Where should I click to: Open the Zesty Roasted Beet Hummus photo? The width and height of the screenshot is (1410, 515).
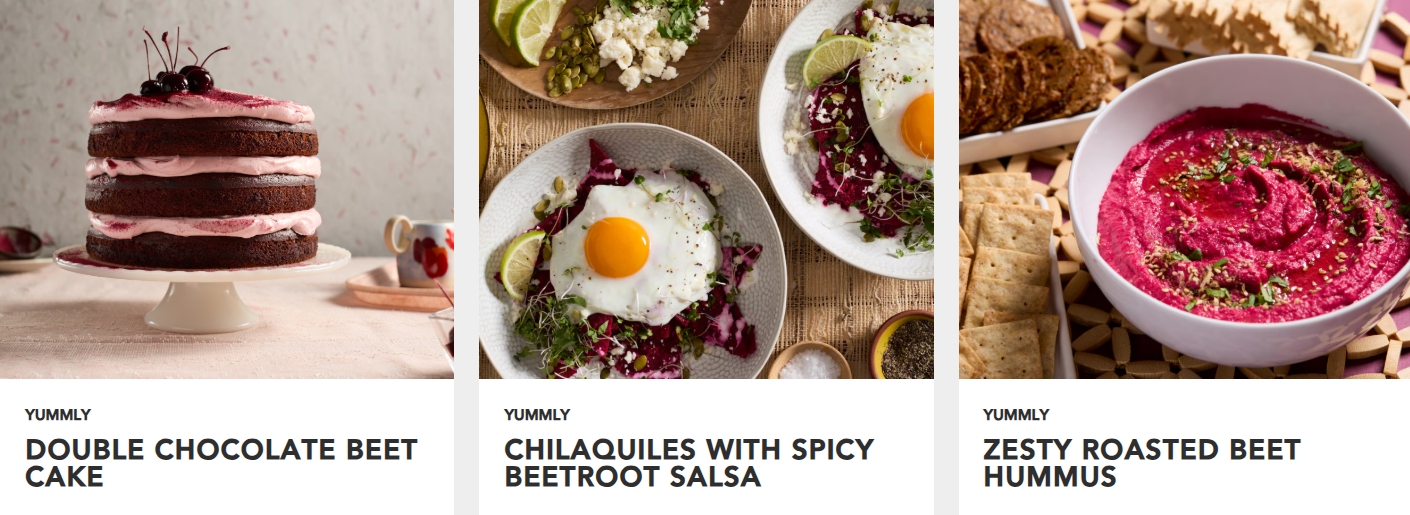click(1184, 189)
